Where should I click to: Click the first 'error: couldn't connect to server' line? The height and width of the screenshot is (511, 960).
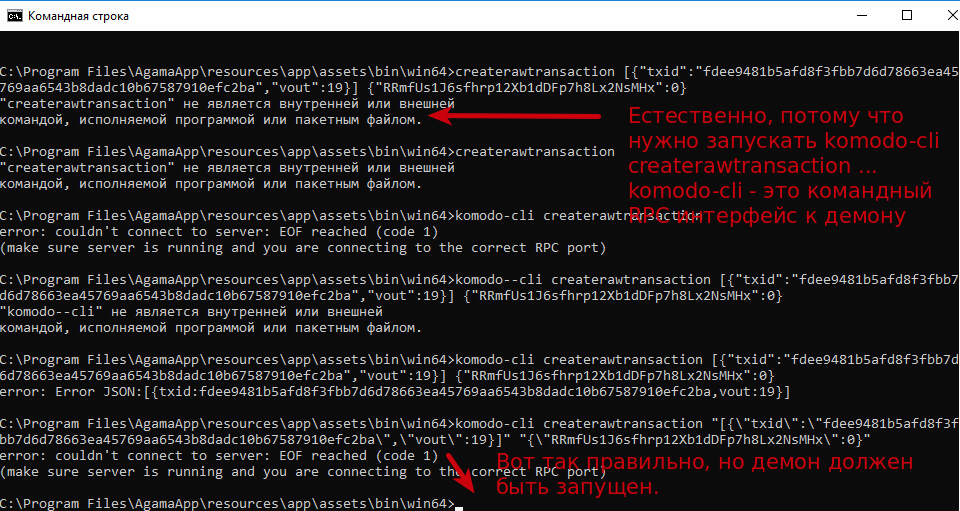219,231
